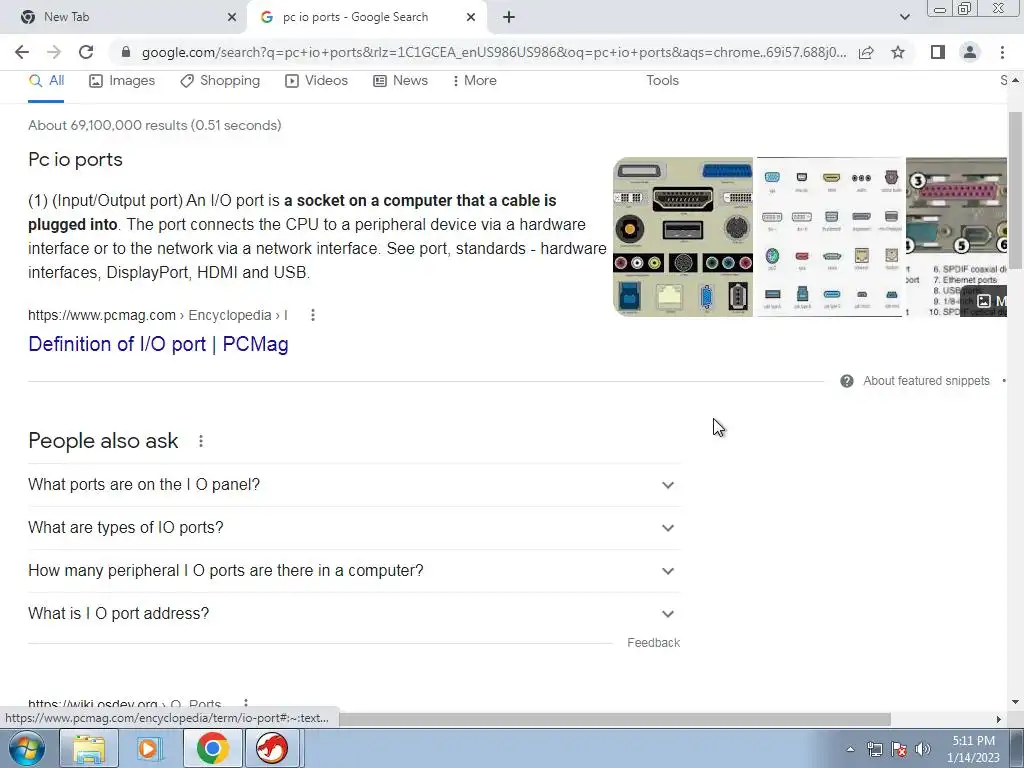Switch to Images results
Screen dimensions: 1024x768
122,81
